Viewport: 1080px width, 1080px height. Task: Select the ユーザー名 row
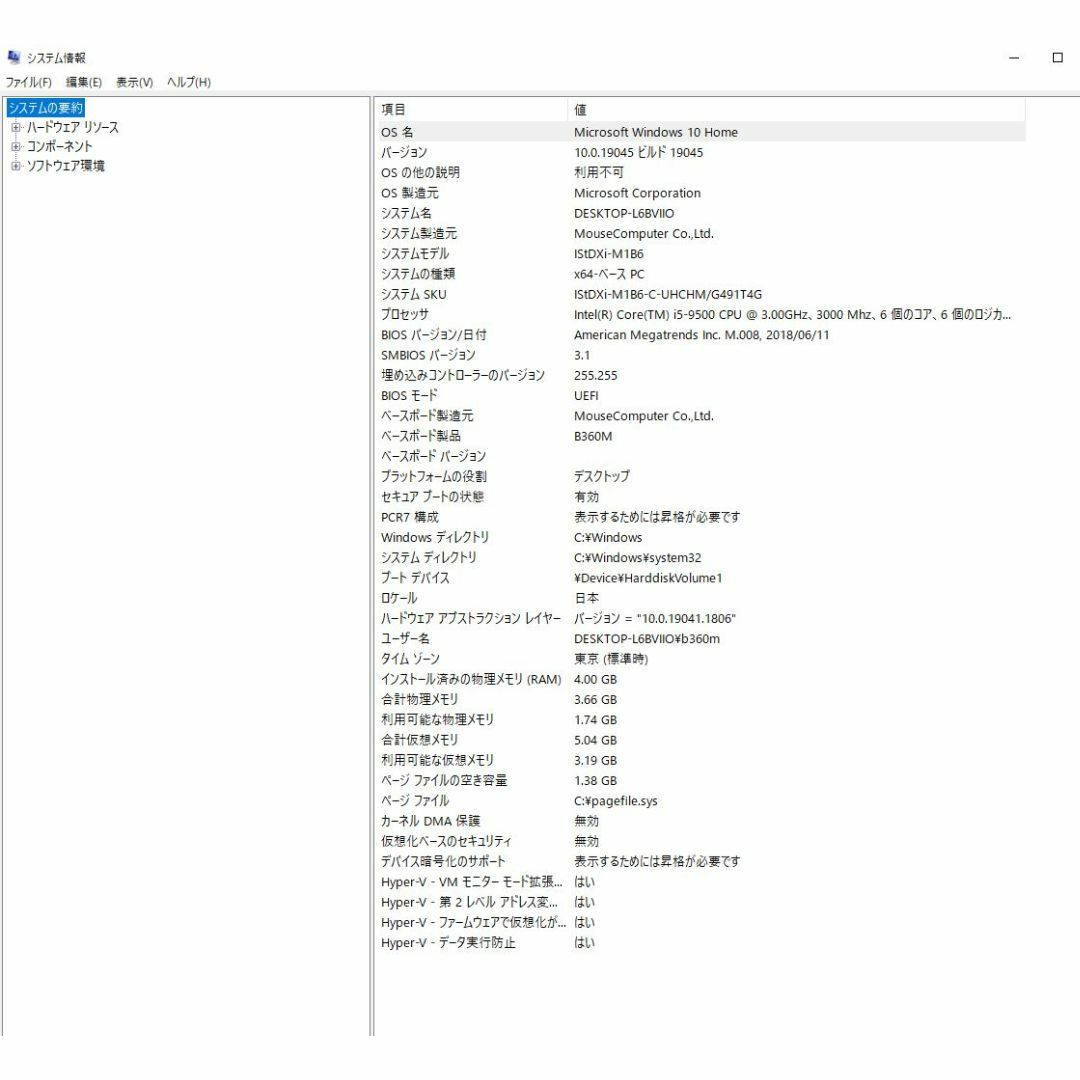pyautogui.click(x=701, y=638)
